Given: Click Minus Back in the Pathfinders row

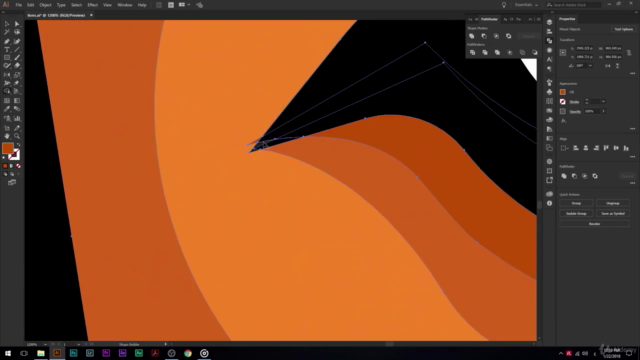Looking at the screenshot, I should pyautogui.click(x=535, y=52).
